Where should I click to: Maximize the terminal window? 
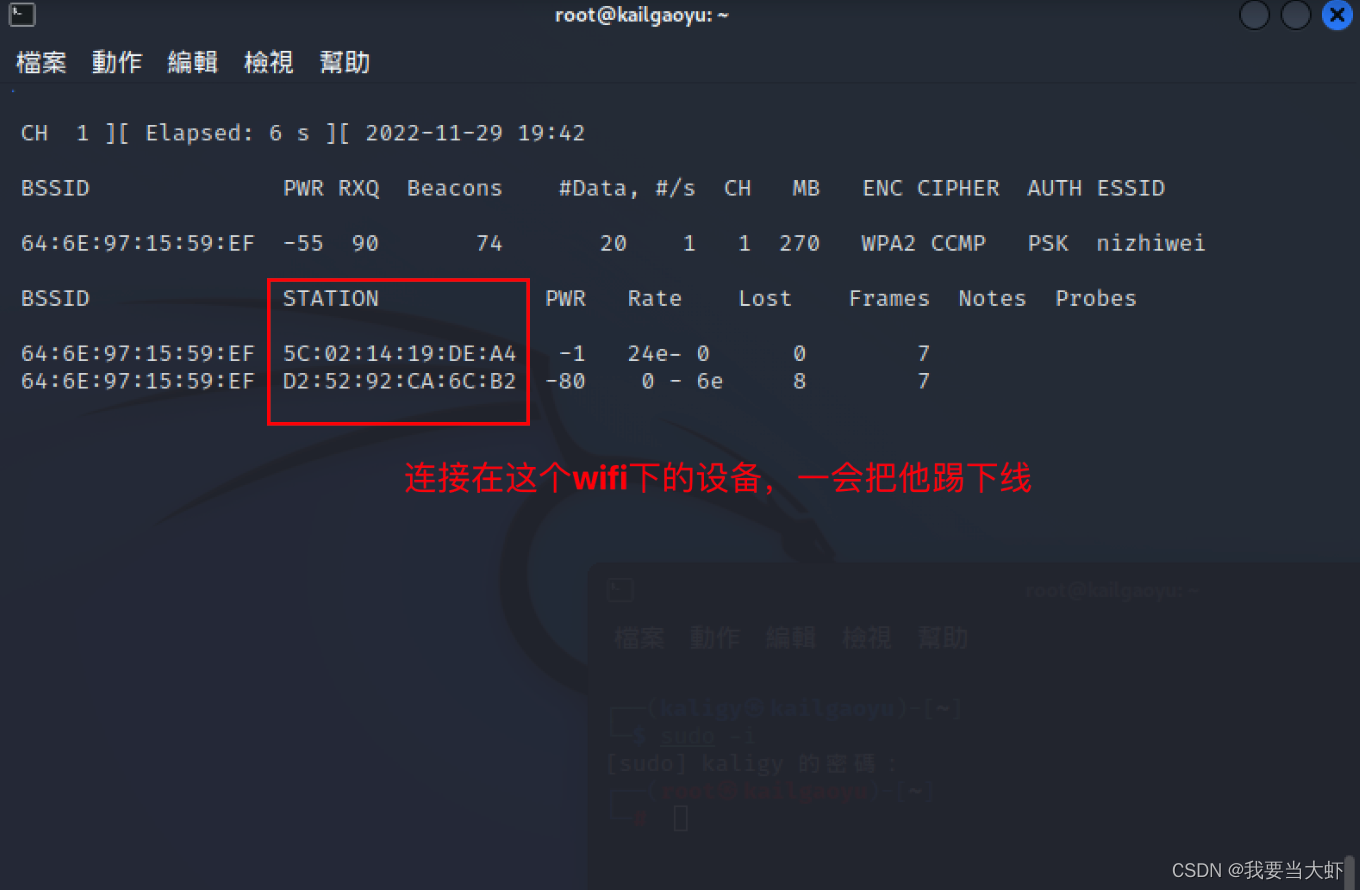[x=1295, y=15]
